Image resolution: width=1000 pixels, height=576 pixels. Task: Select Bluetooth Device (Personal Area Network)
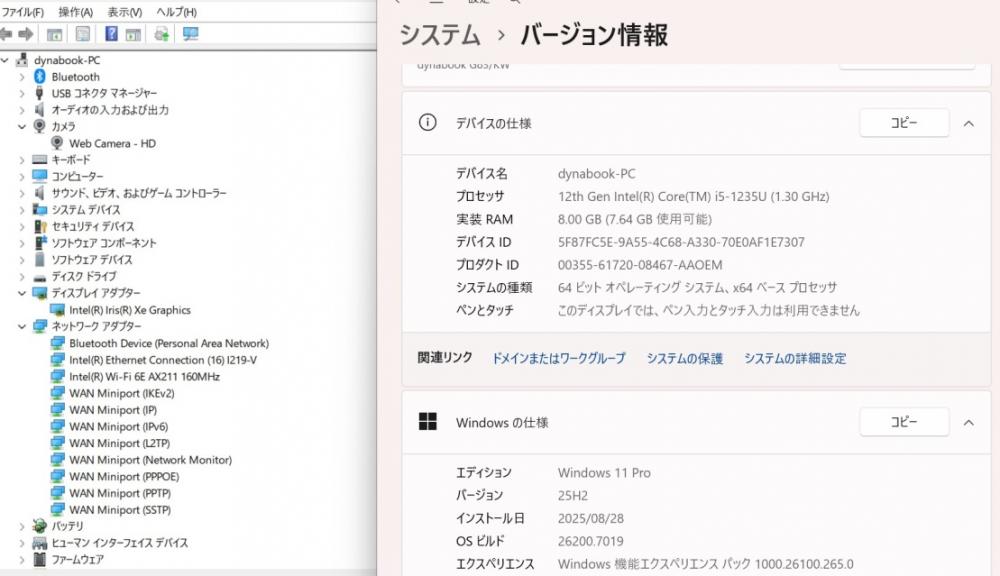click(x=168, y=343)
